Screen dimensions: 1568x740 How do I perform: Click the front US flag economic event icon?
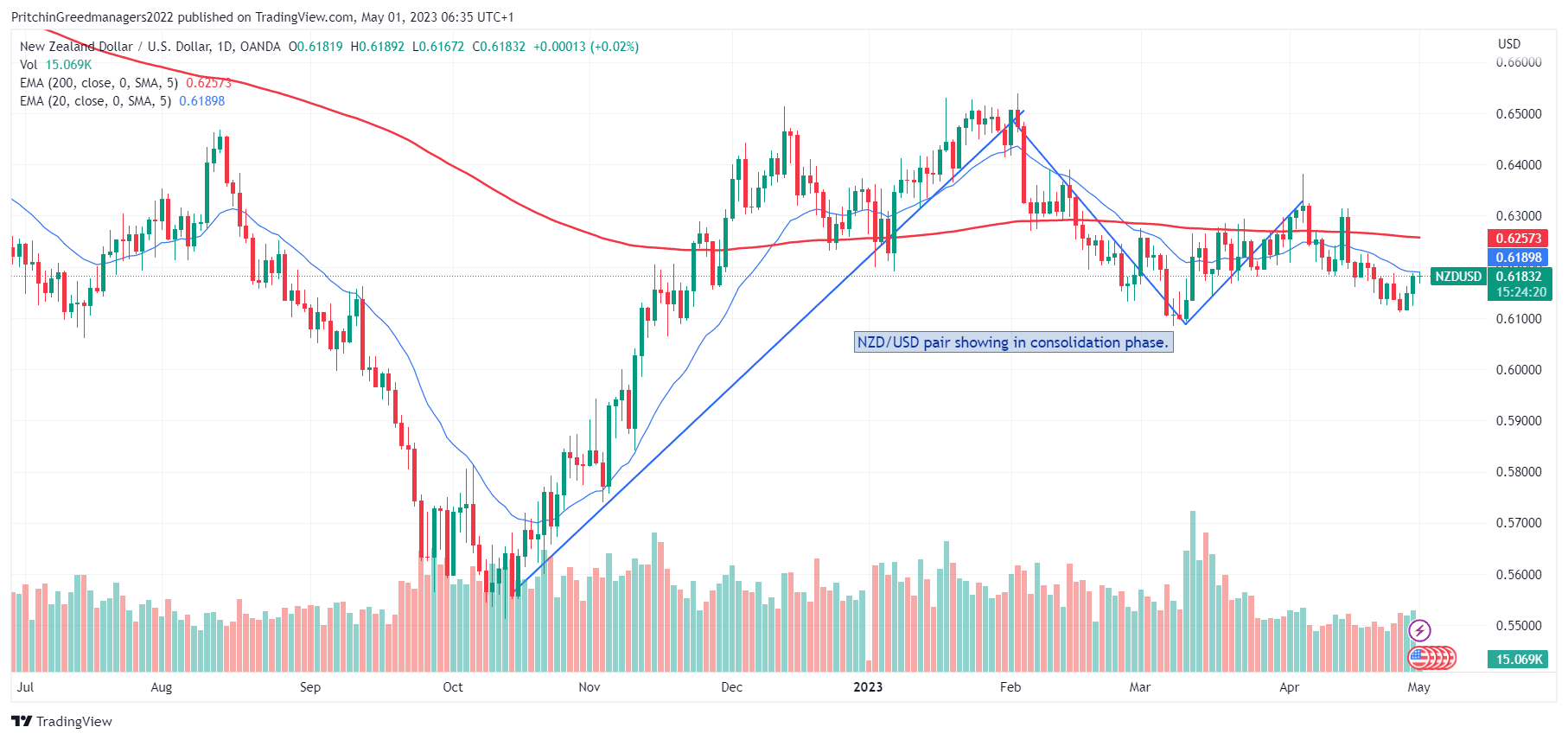pos(1418,658)
